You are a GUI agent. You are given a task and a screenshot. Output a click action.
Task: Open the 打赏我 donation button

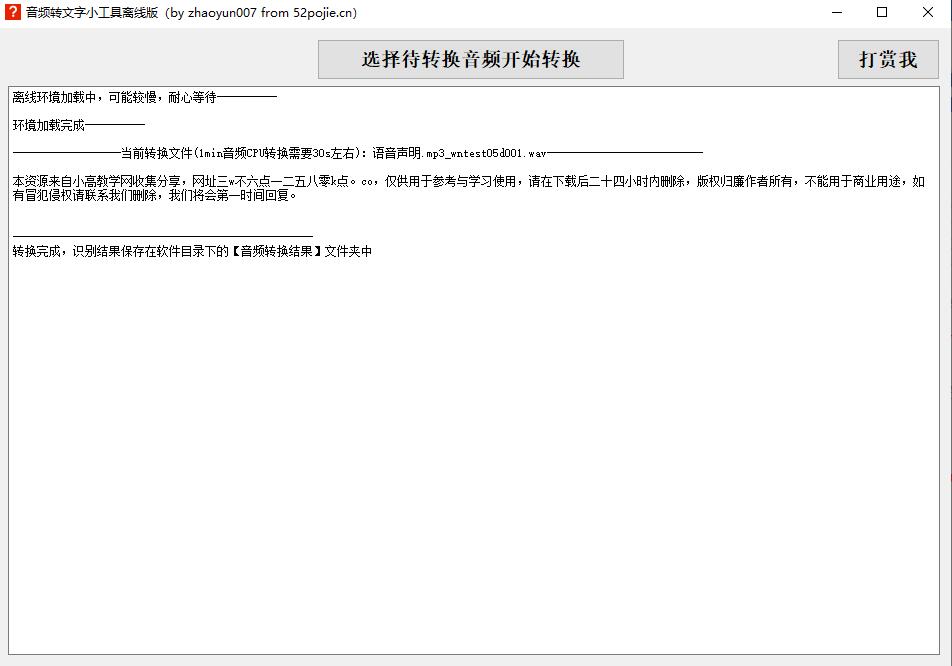coord(887,59)
